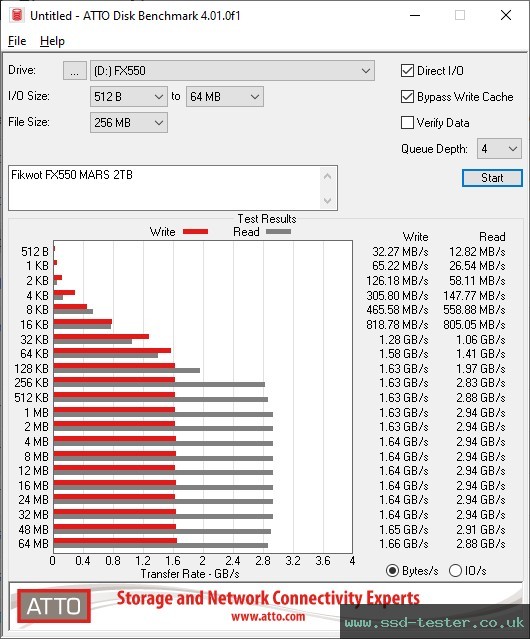
Task: Click the 128 KB read value 1.97 GB/s
Action: tap(481, 369)
